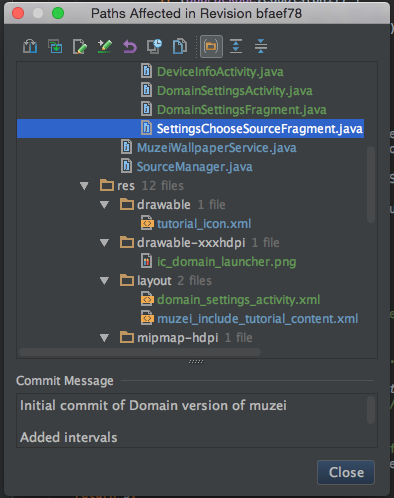Collapse the layout folder arrow
This screenshot has width=394, height=498.
(x=104, y=281)
